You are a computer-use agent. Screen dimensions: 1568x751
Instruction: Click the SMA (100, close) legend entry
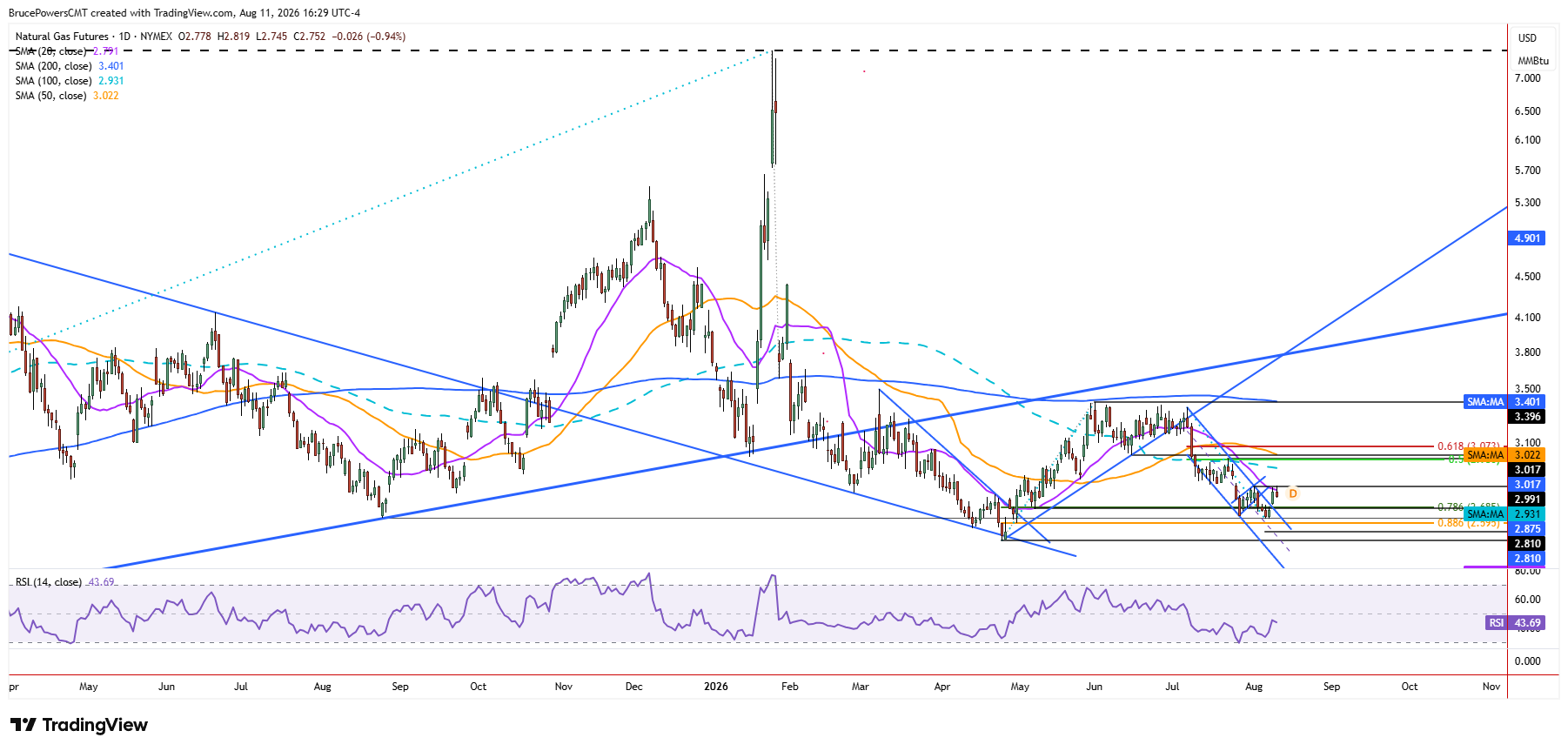[70, 81]
